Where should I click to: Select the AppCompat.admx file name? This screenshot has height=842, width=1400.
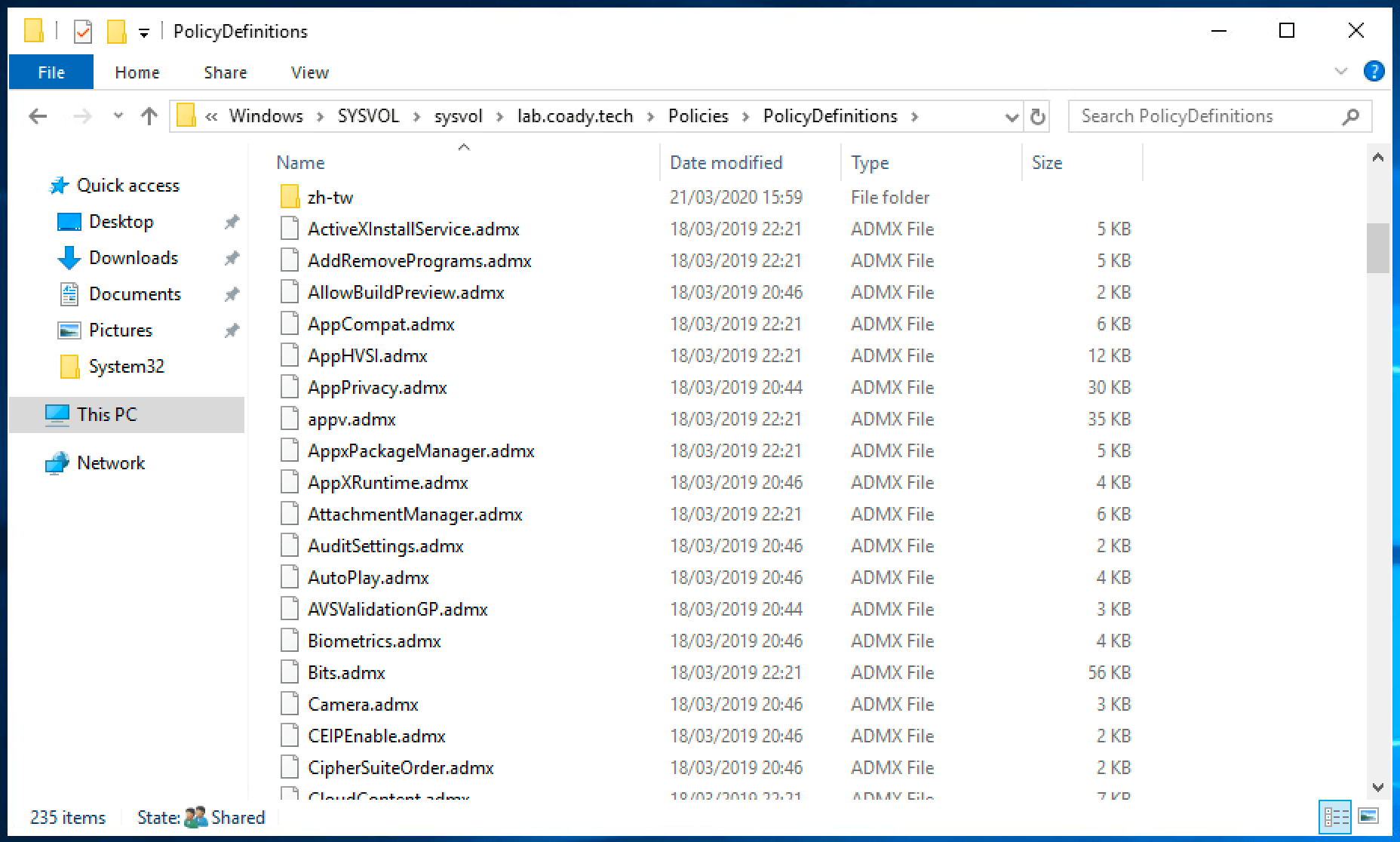click(x=381, y=324)
